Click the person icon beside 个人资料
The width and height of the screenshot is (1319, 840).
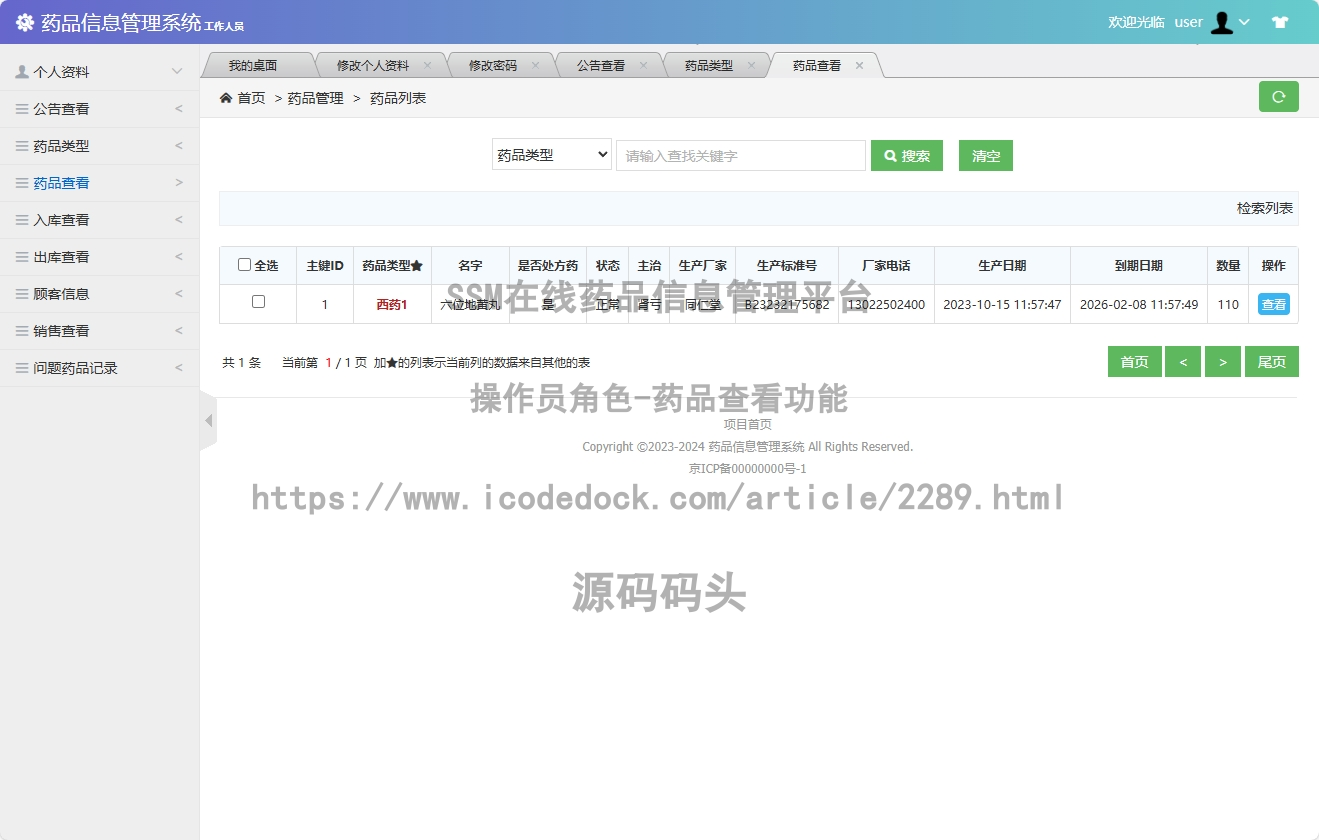pyautogui.click(x=22, y=72)
